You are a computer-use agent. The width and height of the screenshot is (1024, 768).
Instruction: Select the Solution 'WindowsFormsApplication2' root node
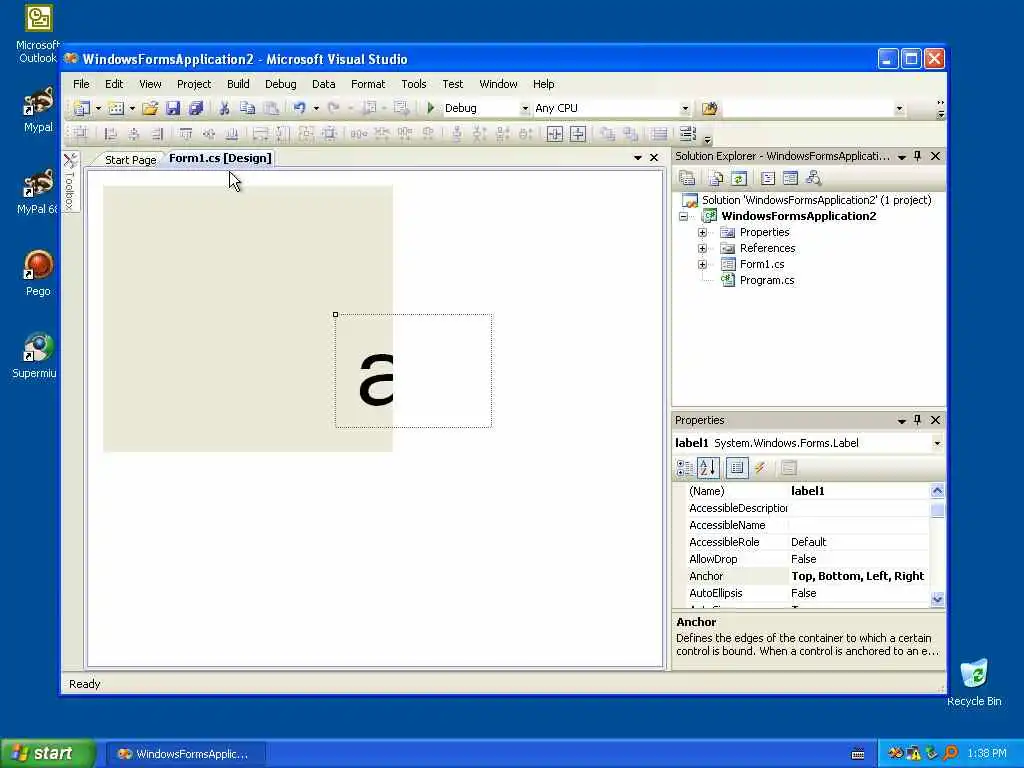pyautogui.click(x=816, y=200)
